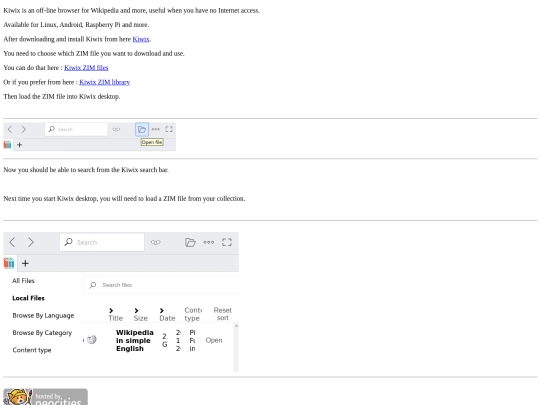Click Reset sort
Screen dimensions: 540x405
tap(222, 314)
